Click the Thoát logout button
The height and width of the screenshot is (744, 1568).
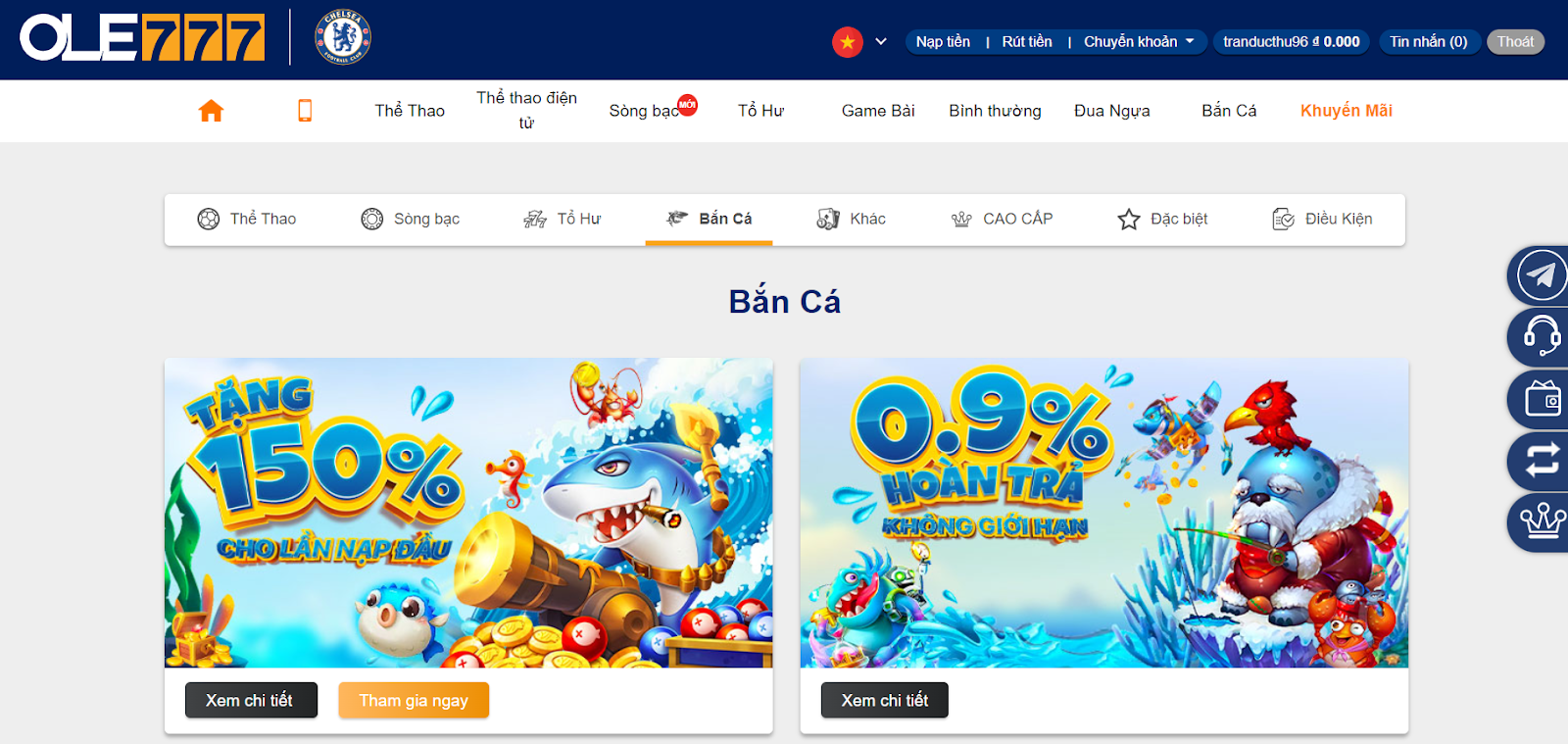pyautogui.click(x=1515, y=41)
